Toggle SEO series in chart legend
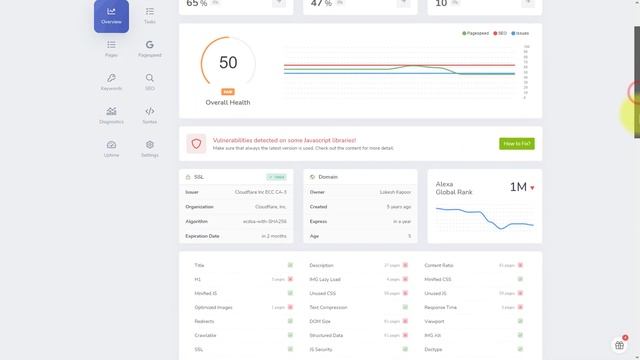This screenshot has width=640, height=360. 500,33
